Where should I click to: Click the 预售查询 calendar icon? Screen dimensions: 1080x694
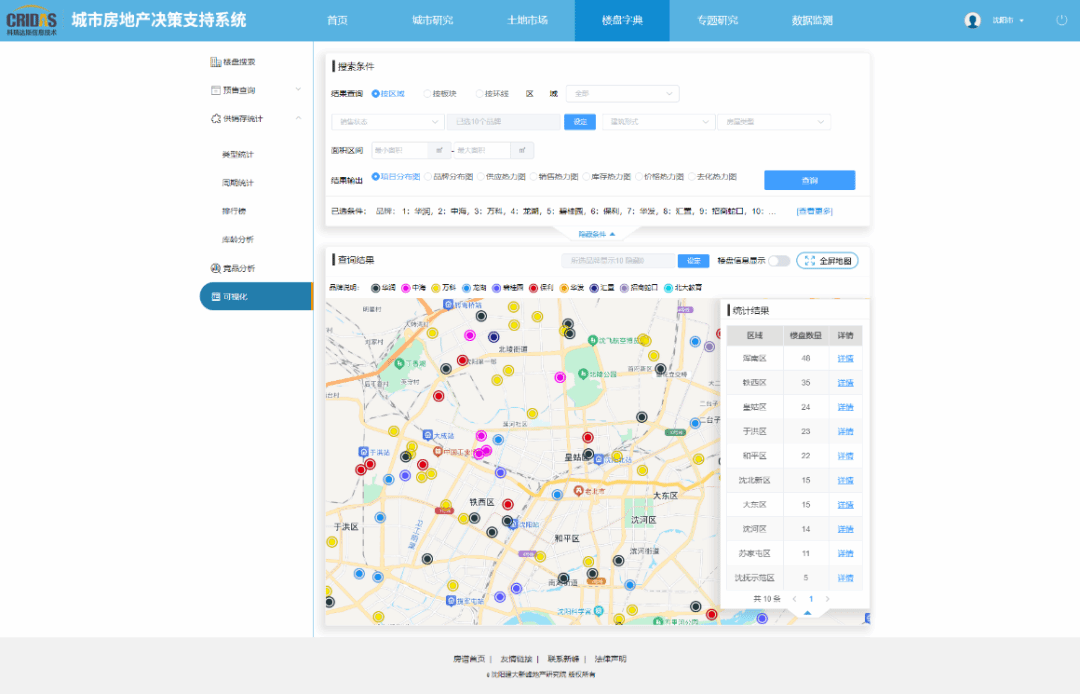215,90
